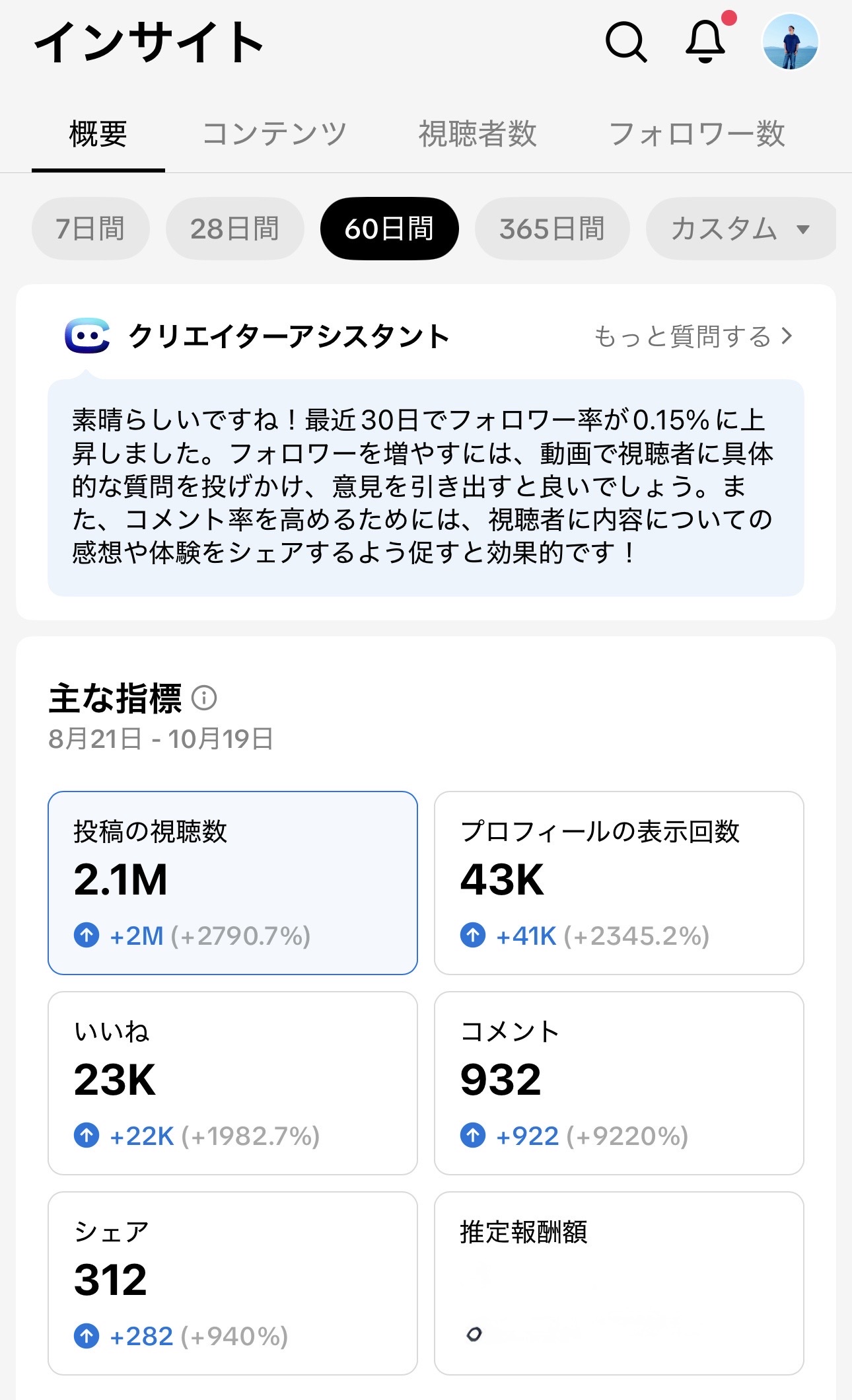Open the 視聴者数 tab
The height and width of the screenshot is (1400, 852).
(478, 133)
